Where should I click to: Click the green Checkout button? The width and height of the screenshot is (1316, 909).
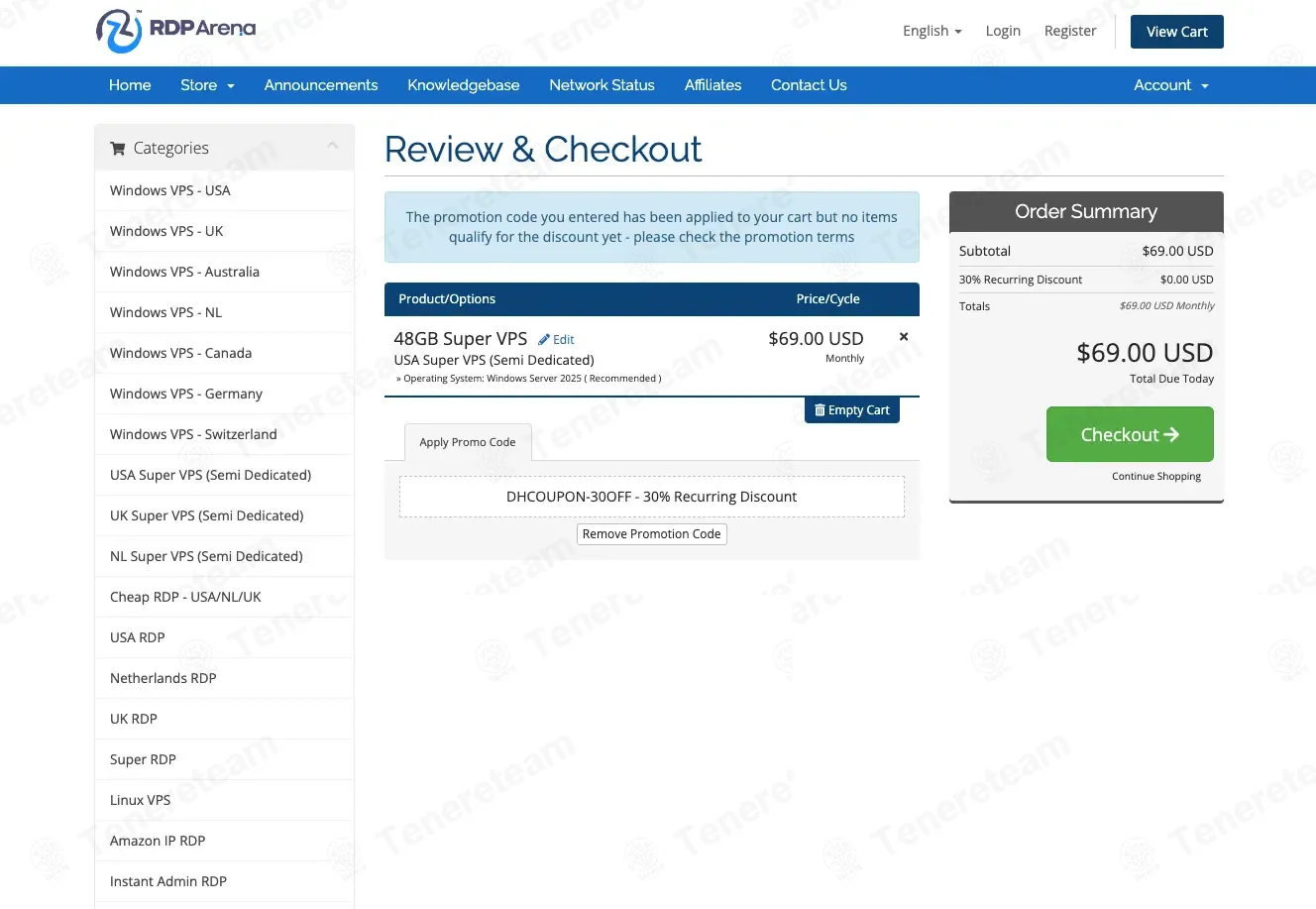click(1130, 434)
